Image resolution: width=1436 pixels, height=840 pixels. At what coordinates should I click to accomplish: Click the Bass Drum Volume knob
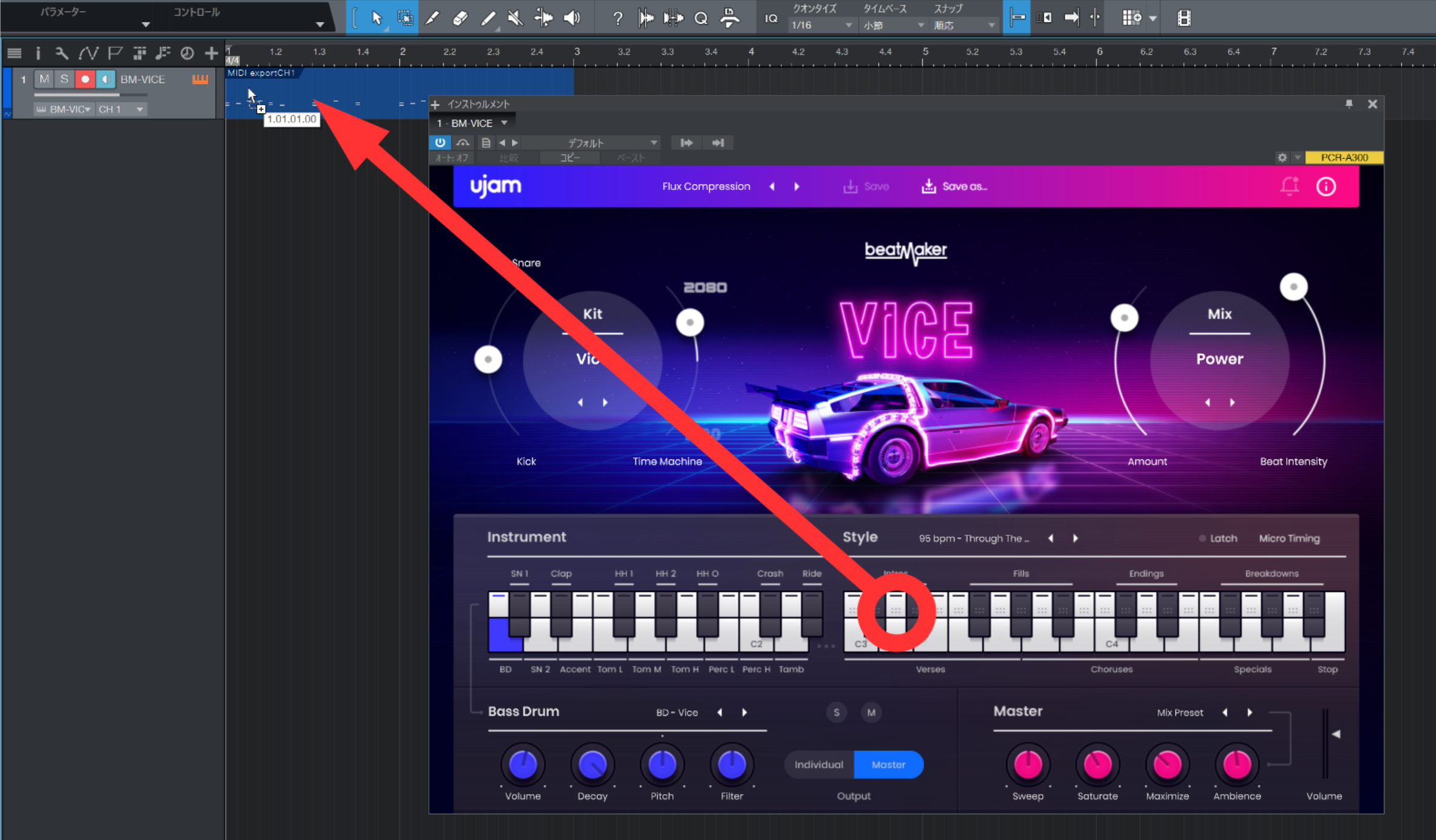click(x=522, y=765)
